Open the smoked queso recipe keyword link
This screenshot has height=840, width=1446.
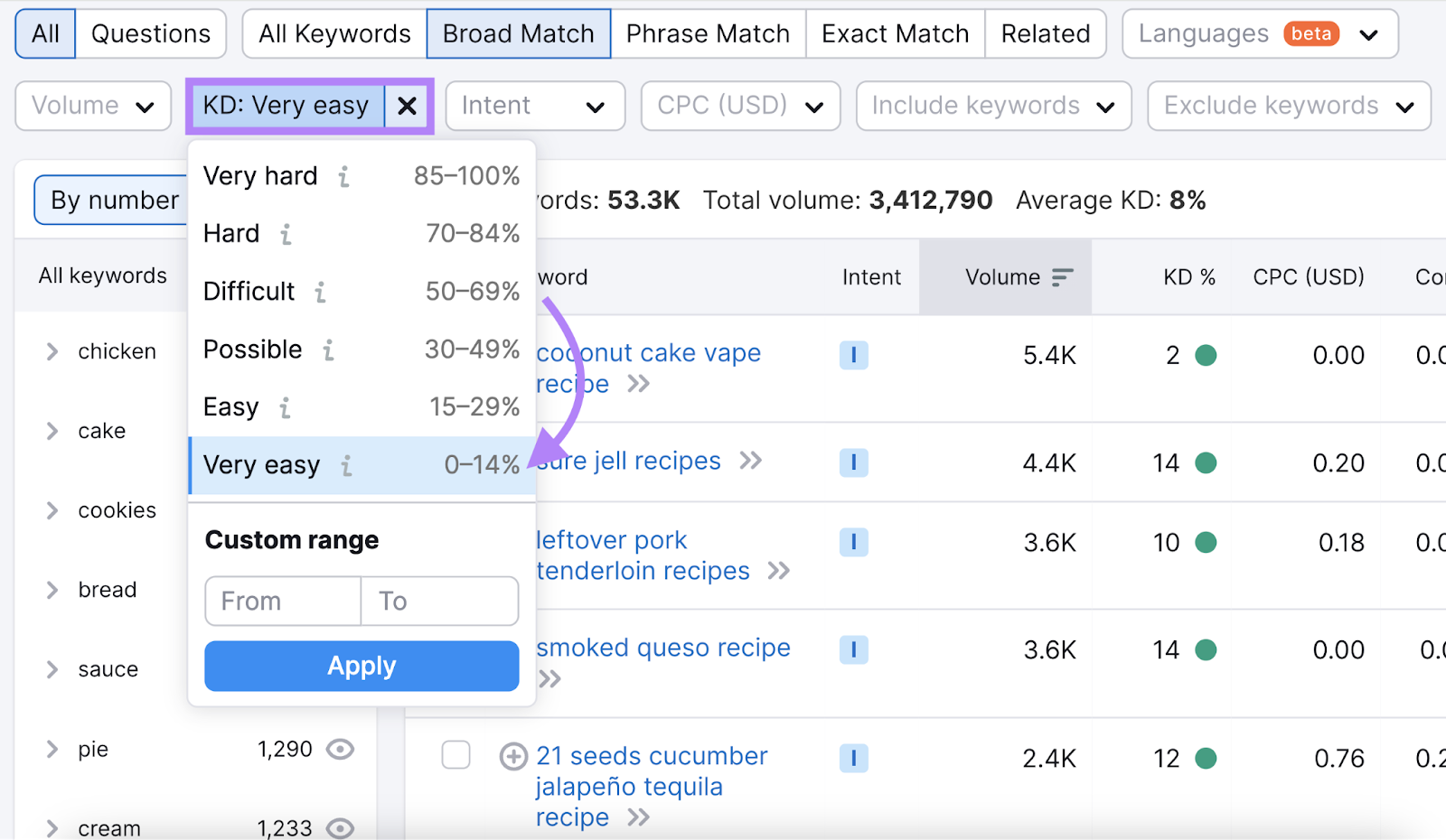pyautogui.click(x=662, y=648)
